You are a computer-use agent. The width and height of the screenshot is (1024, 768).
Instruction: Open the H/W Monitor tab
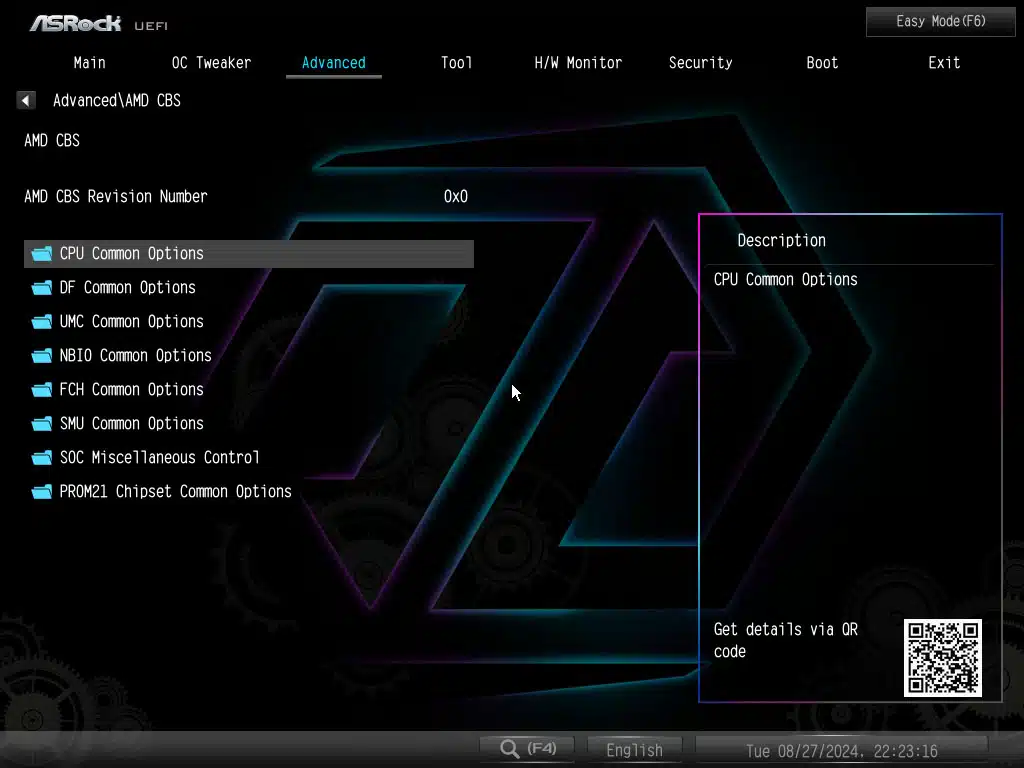click(578, 63)
